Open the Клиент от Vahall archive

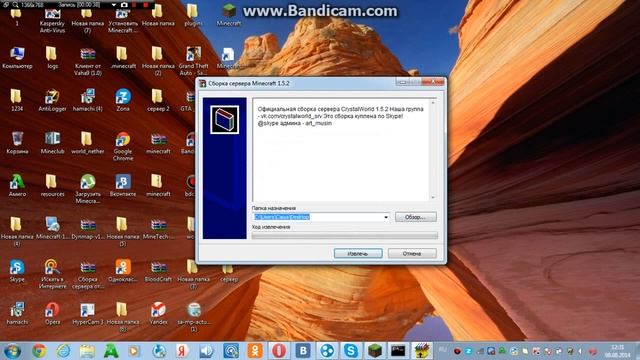point(87,60)
